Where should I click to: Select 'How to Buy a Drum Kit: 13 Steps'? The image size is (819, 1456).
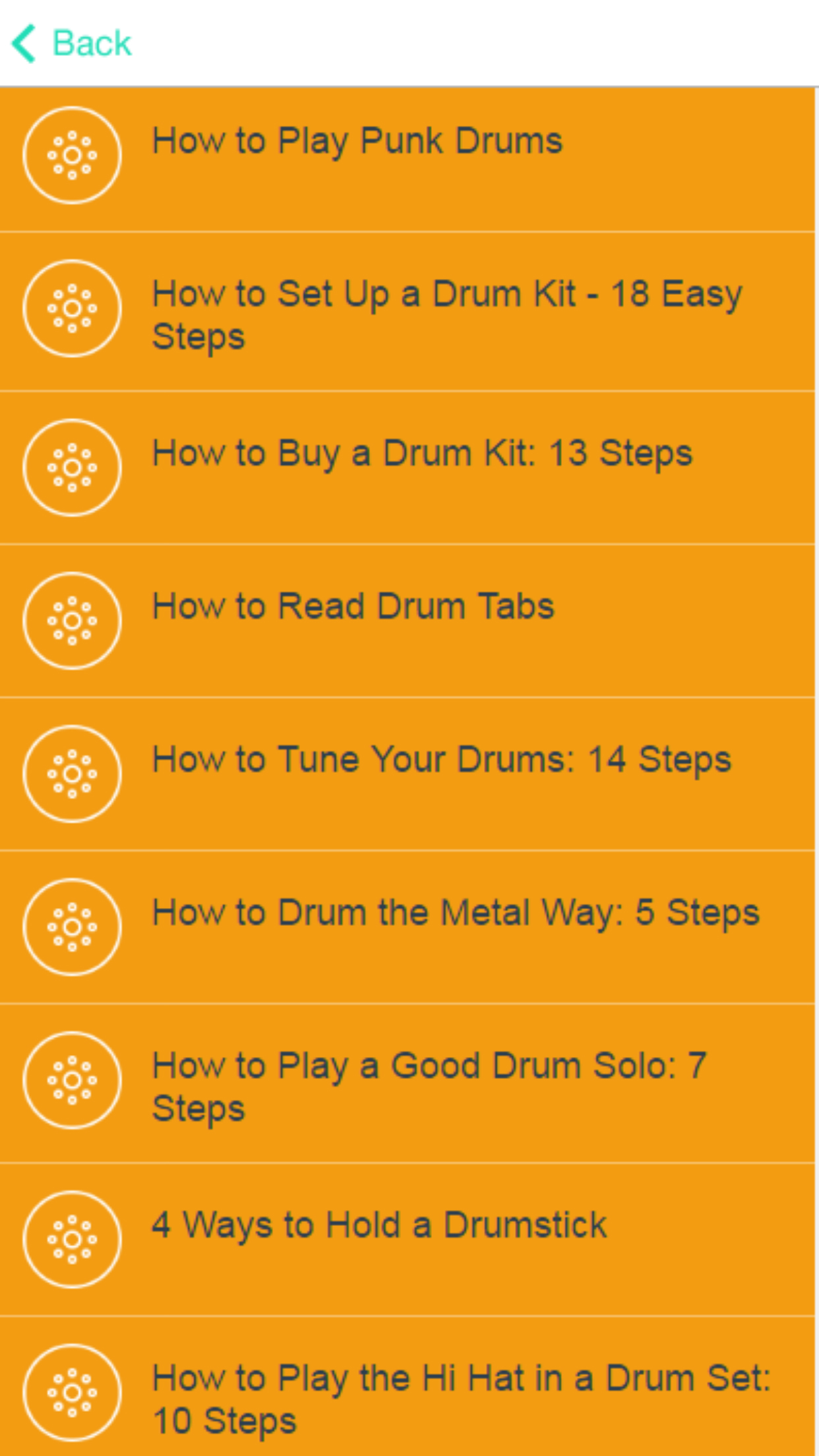coord(422,454)
